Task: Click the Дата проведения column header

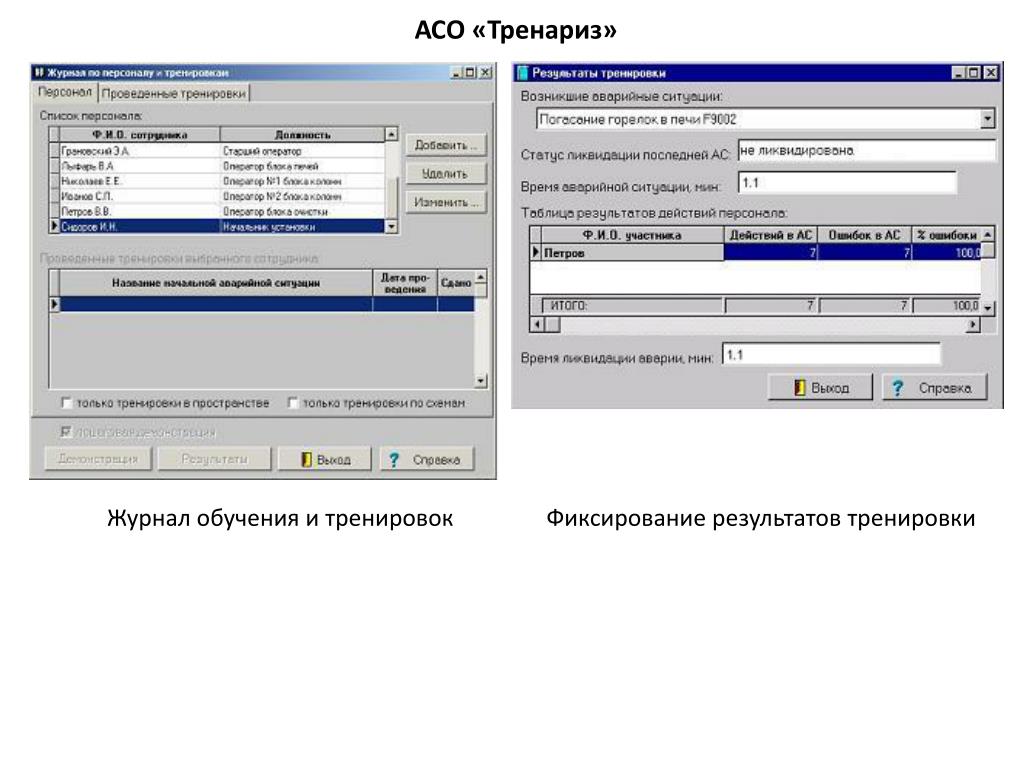Action: [x=405, y=283]
